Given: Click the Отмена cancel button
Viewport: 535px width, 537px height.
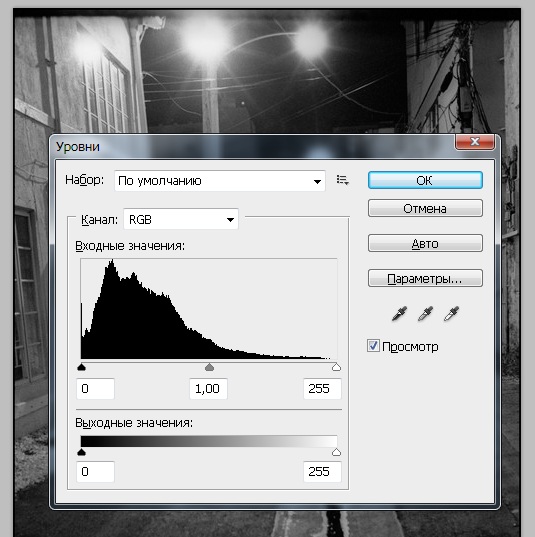Looking at the screenshot, I should (x=425, y=208).
